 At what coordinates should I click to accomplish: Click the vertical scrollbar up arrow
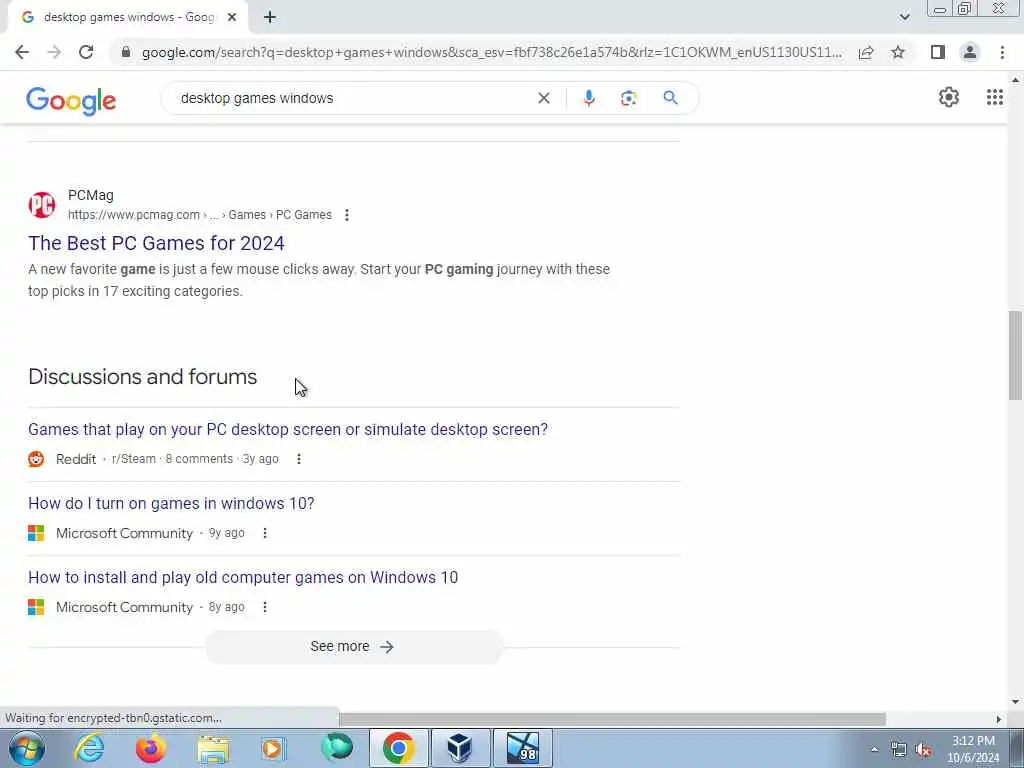1015,80
